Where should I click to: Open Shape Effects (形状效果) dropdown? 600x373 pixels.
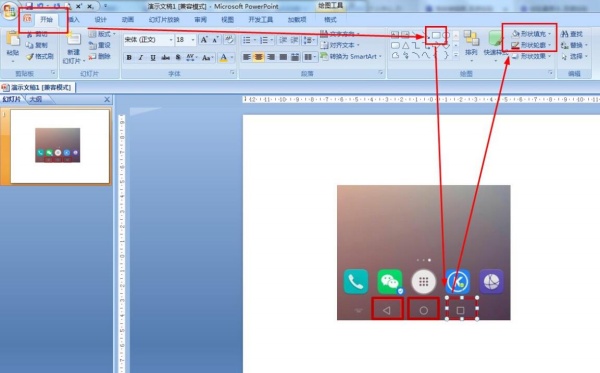click(532, 56)
